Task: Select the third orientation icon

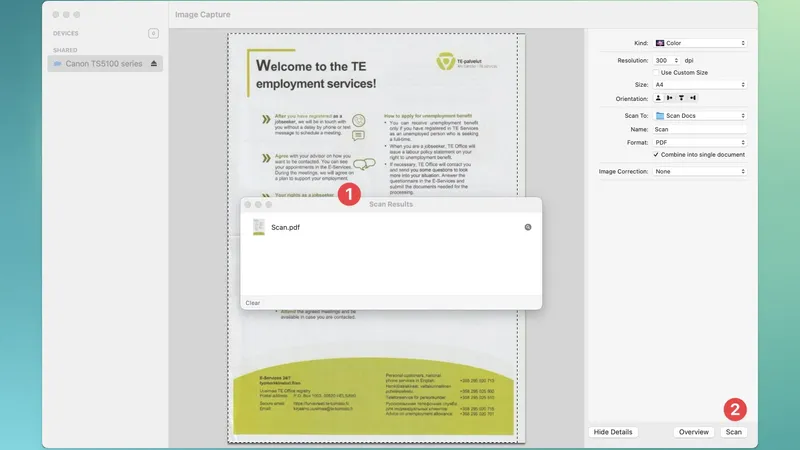Action: (681, 98)
